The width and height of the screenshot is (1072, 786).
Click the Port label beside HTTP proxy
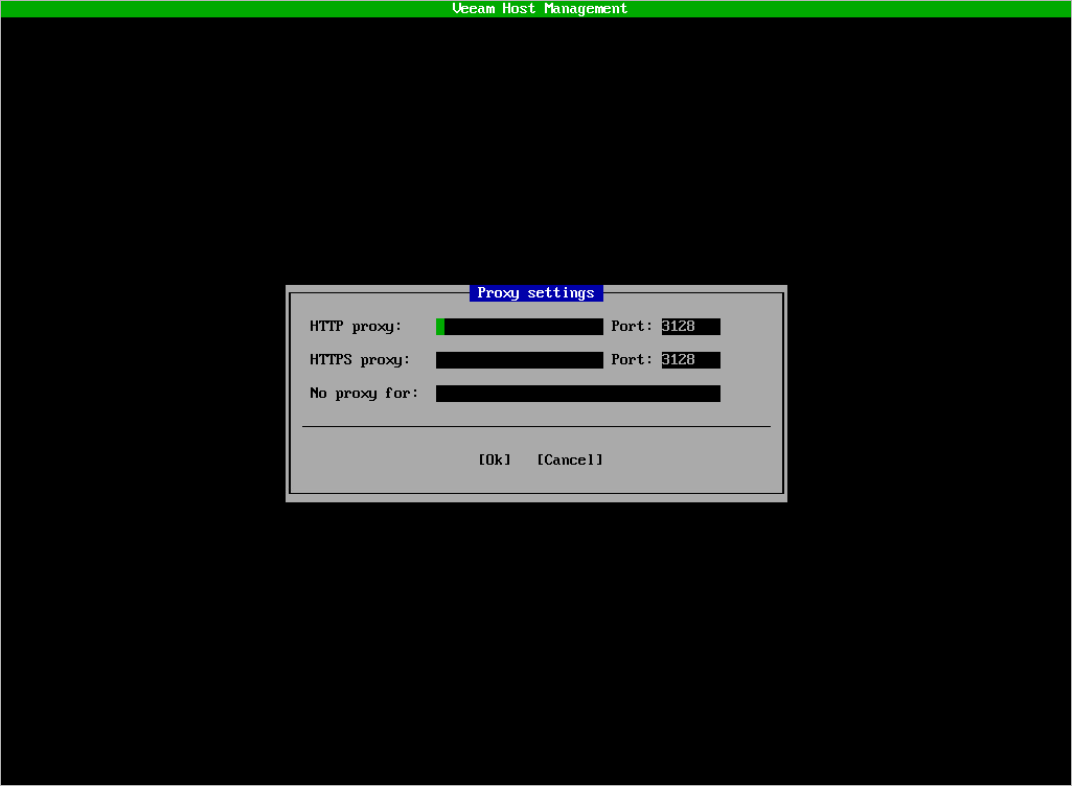pos(631,327)
